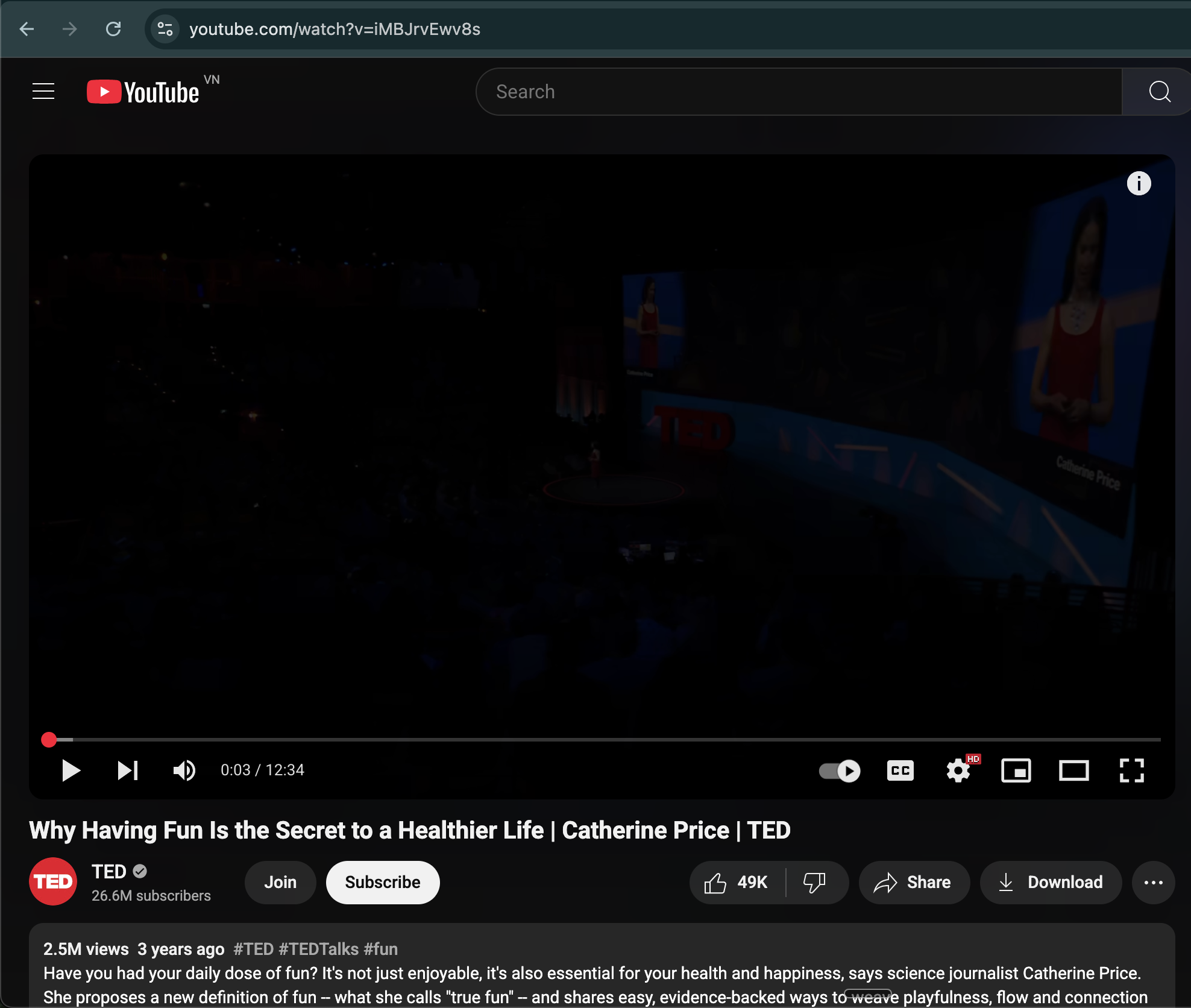Open the #fun hashtag link
The width and height of the screenshot is (1191, 1008).
click(381, 949)
